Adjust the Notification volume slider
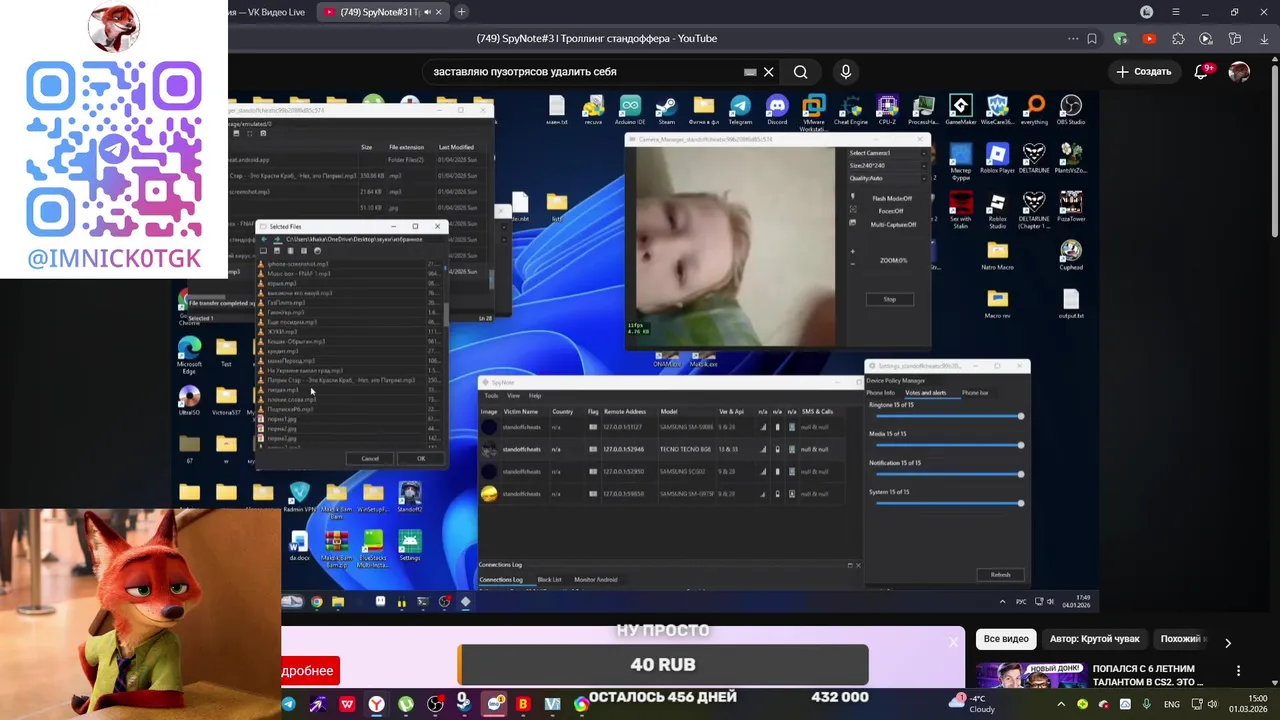 pos(948,474)
